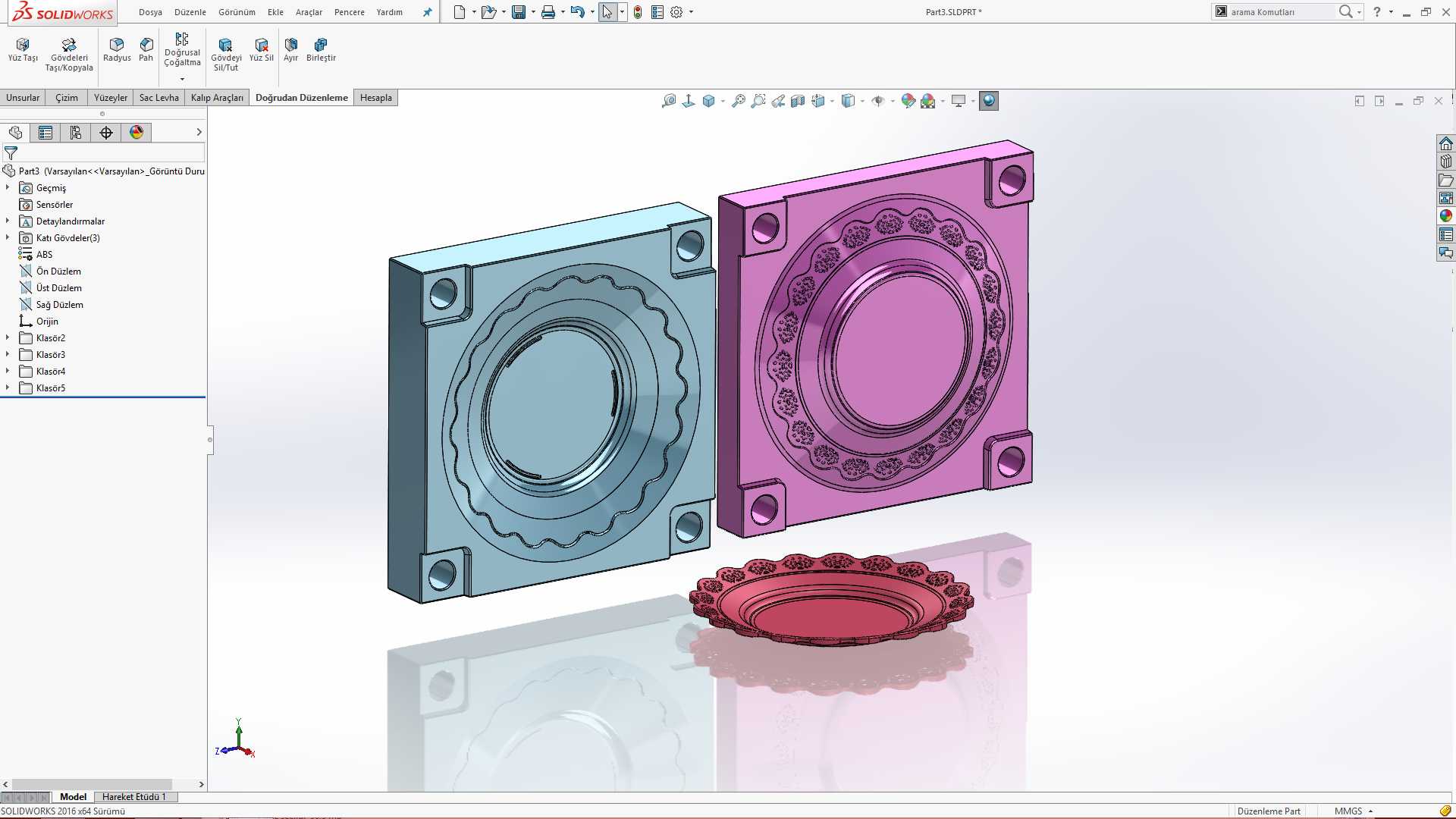This screenshot has width=1456, height=819.
Task: Expand the Klasör2 folder
Action: 8,337
